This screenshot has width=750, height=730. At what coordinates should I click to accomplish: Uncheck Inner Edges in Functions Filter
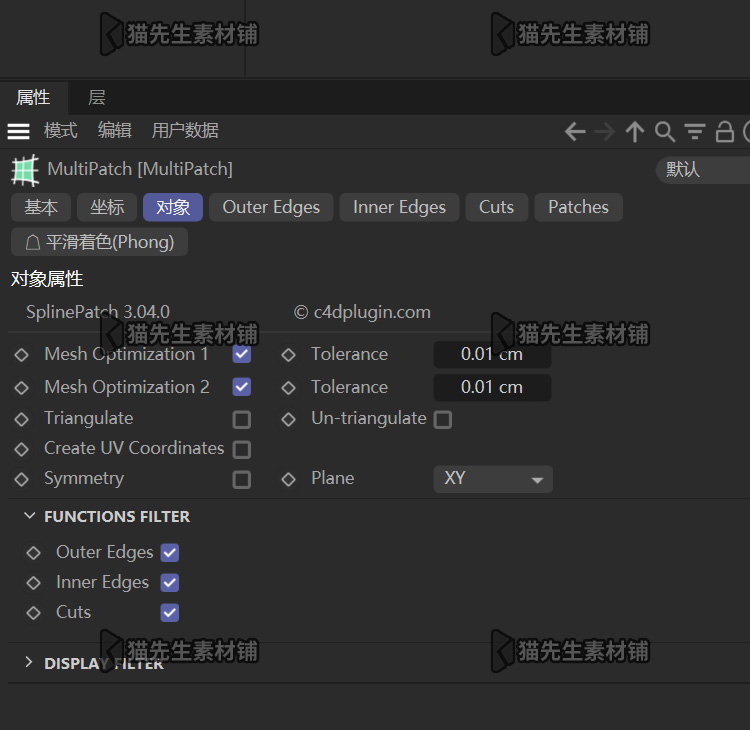coord(170,583)
